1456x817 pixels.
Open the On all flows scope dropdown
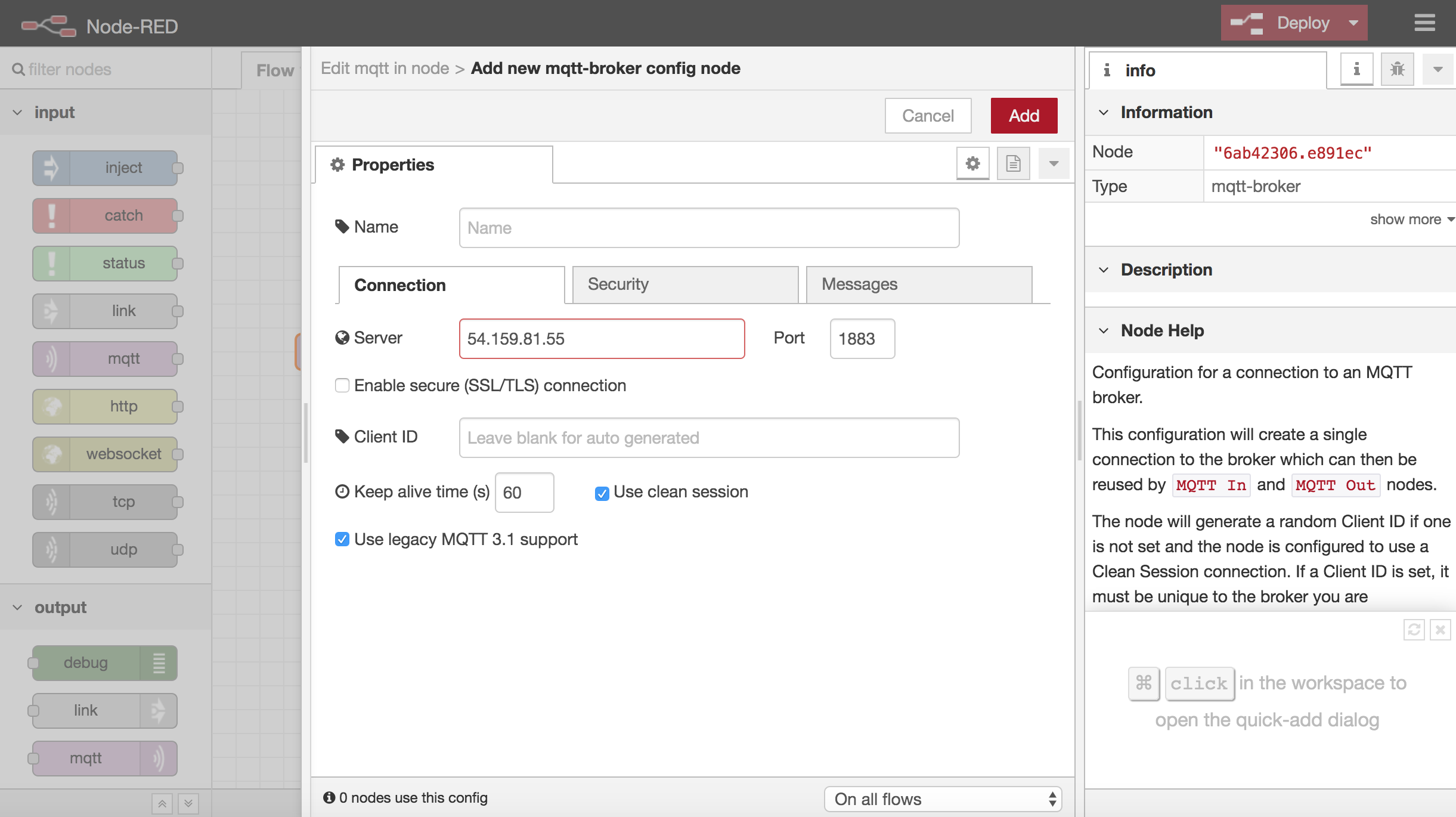pos(943,799)
